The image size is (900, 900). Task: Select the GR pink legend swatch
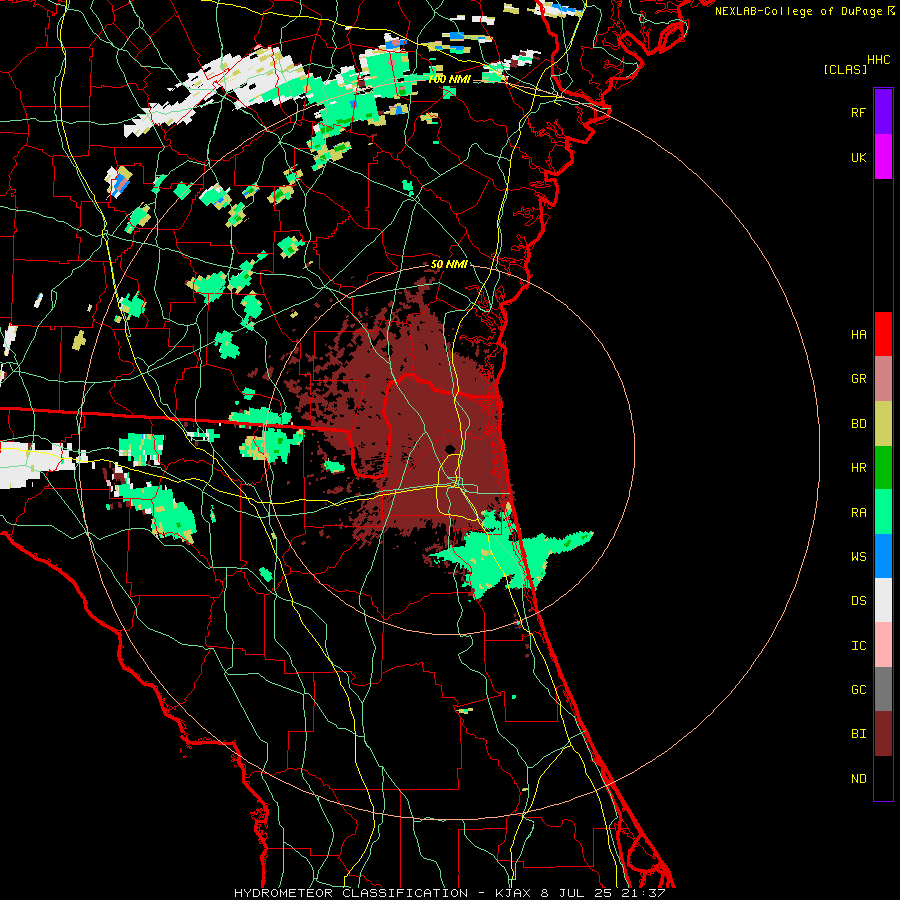coord(883,379)
